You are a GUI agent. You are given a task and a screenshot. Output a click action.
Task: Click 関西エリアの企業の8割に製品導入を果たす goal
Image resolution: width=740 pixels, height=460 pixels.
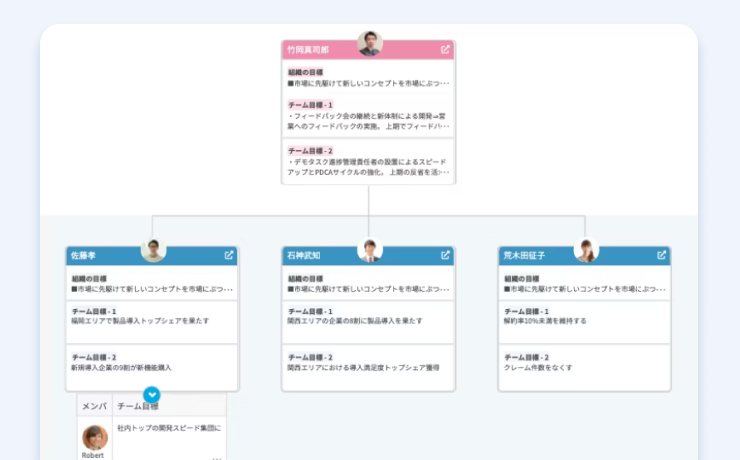tap(355, 321)
